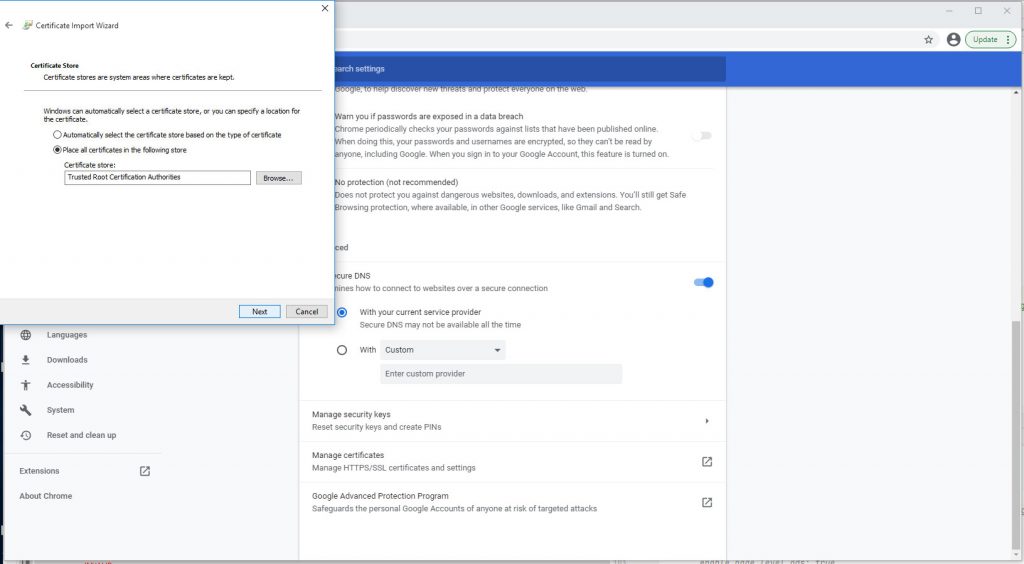Open the Chrome three-dot menu
The image size is (1024, 564).
[x=1008, y=39]
